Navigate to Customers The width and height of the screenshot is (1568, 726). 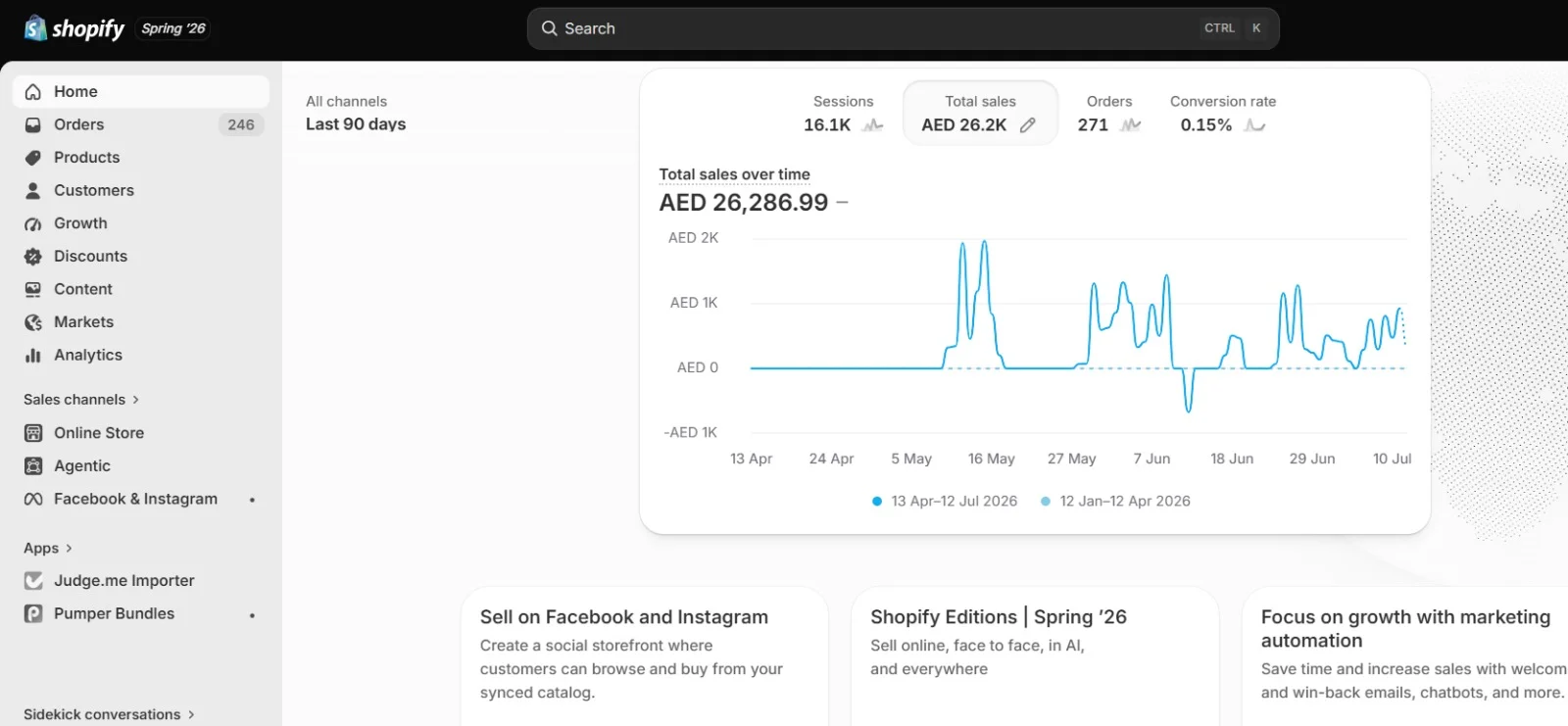[x=141, y=191]
